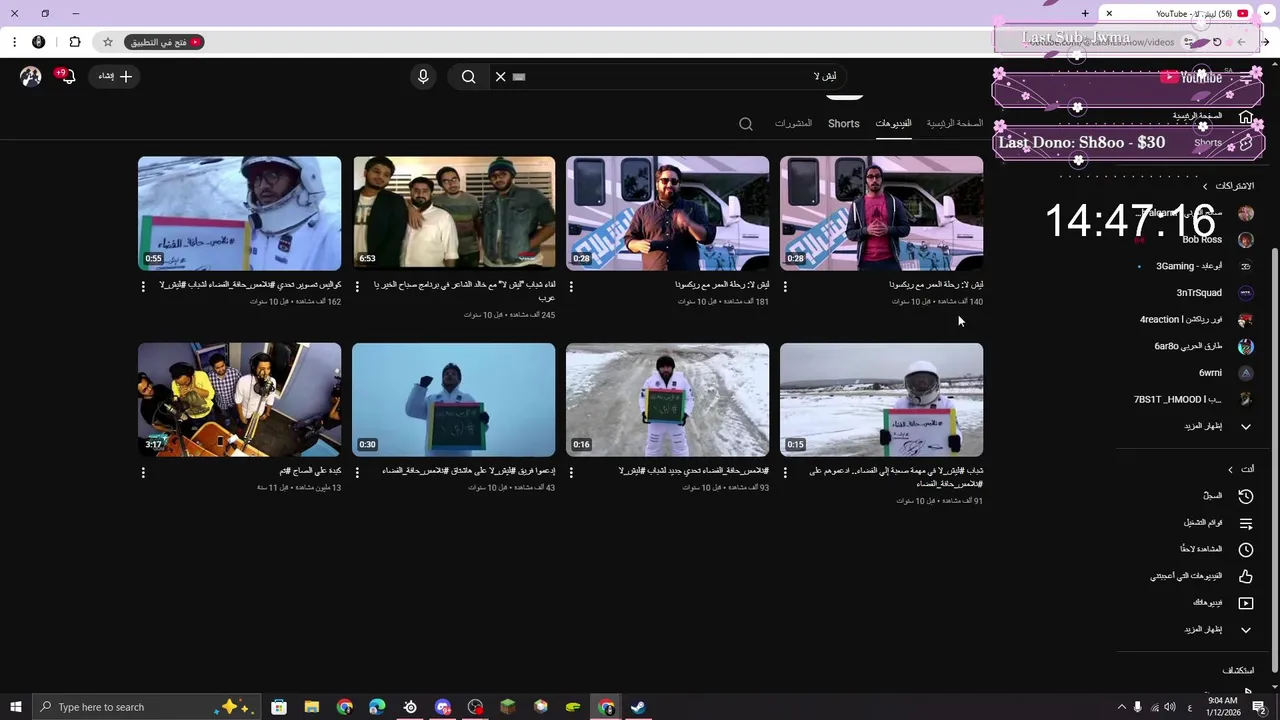Screen dimensions: 1280x720
Task: Open the 3:17 studio video thumbnail
Action: 239,400
